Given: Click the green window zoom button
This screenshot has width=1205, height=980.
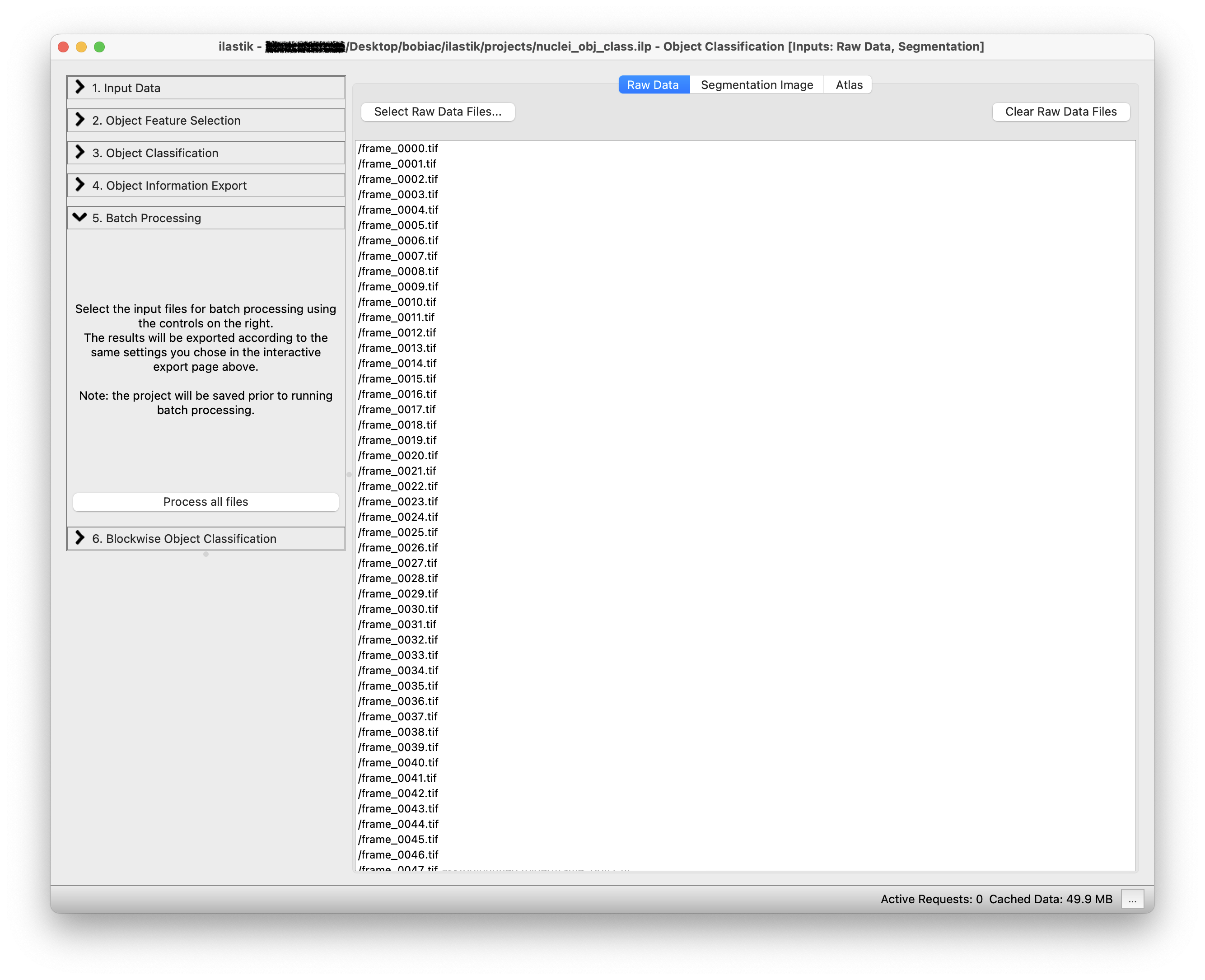Looking at the screenshot, I should point(99,47).
